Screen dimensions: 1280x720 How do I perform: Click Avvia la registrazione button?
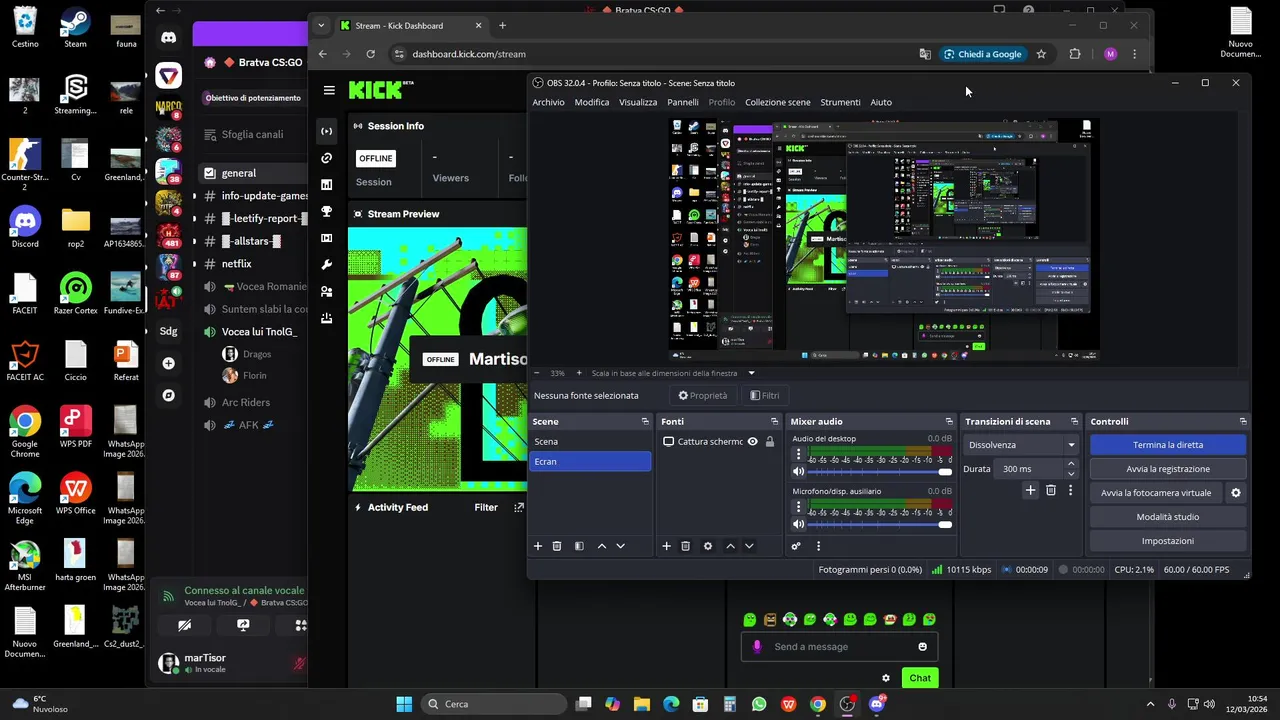click(x=1168, y=469)
